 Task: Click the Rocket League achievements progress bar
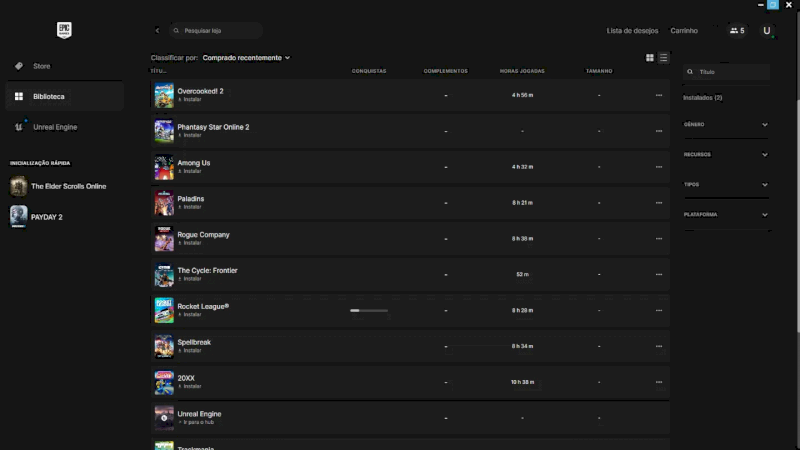(x=369, y=311)
